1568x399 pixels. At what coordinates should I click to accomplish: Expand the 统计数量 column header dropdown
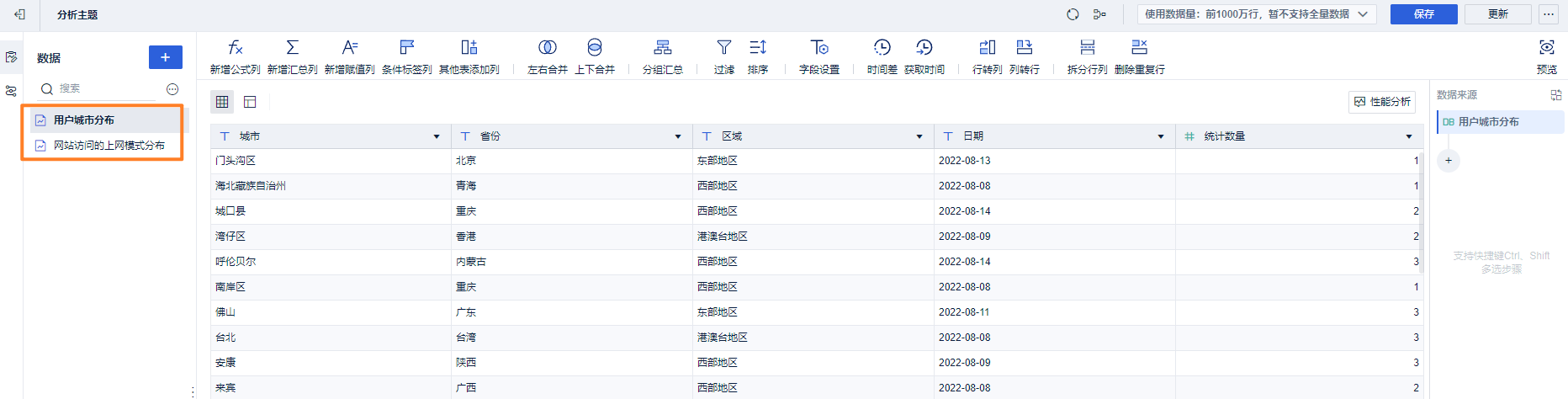(1409, 136)
